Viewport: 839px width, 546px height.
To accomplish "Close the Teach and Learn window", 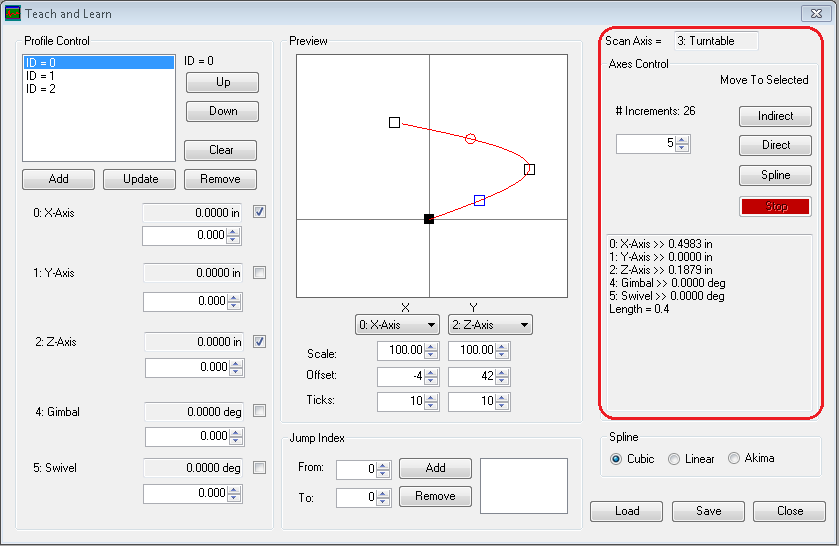I will point(817,14).
